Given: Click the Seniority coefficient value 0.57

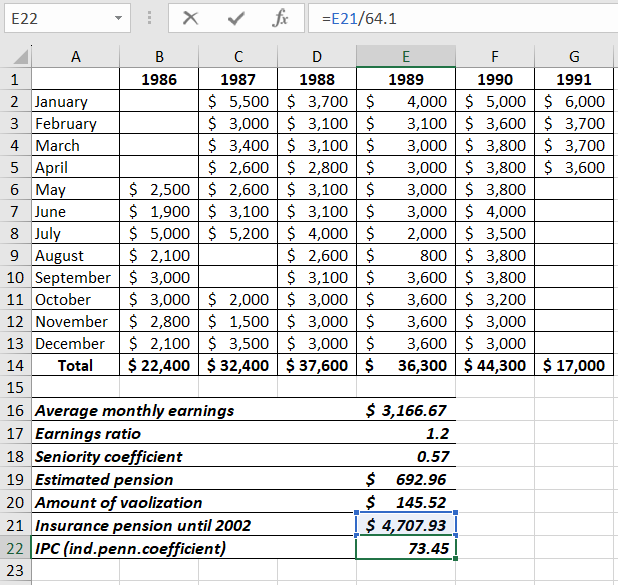Looking at the screenshot, I should click(406, 456).
